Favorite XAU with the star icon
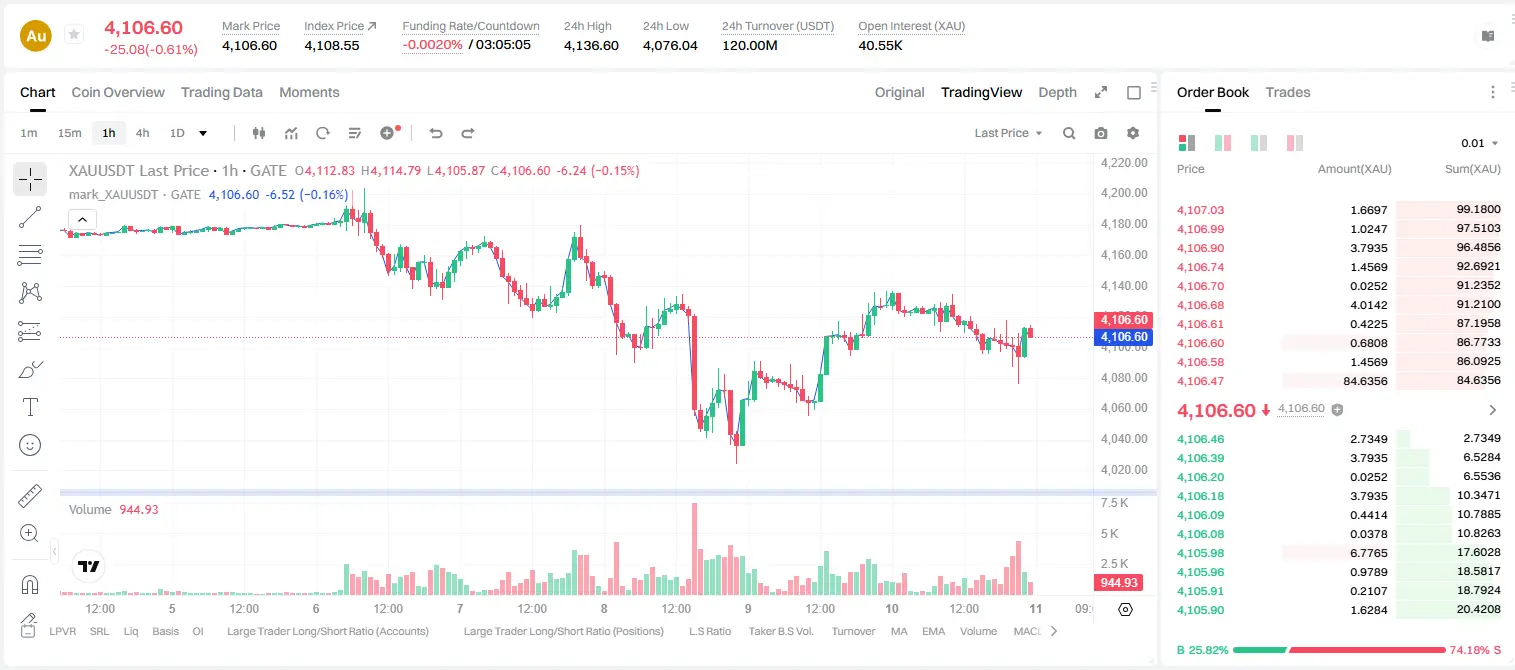Image resolution: width=1515 pixels, height=670 pixels. 73,35
